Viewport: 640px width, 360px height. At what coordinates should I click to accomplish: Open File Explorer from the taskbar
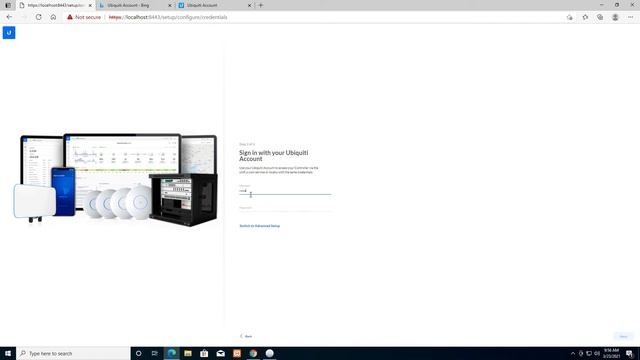click(188, 353)
